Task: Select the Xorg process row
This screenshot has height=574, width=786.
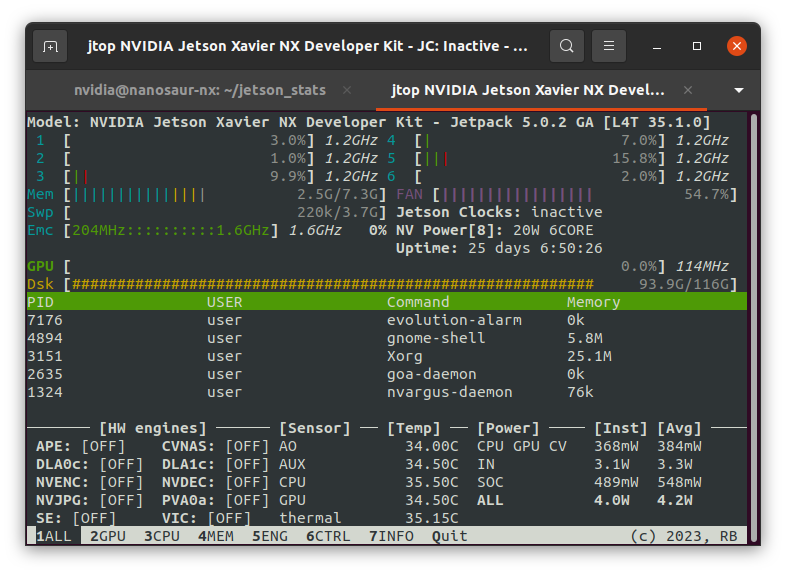Action: coord(386,356)
